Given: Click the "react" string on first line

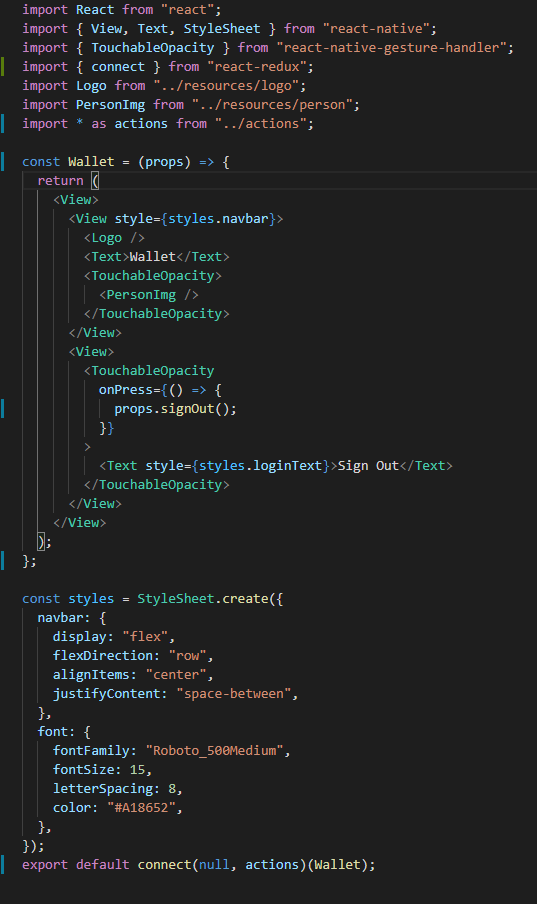Looking at the screenshot, I should 187,10.
